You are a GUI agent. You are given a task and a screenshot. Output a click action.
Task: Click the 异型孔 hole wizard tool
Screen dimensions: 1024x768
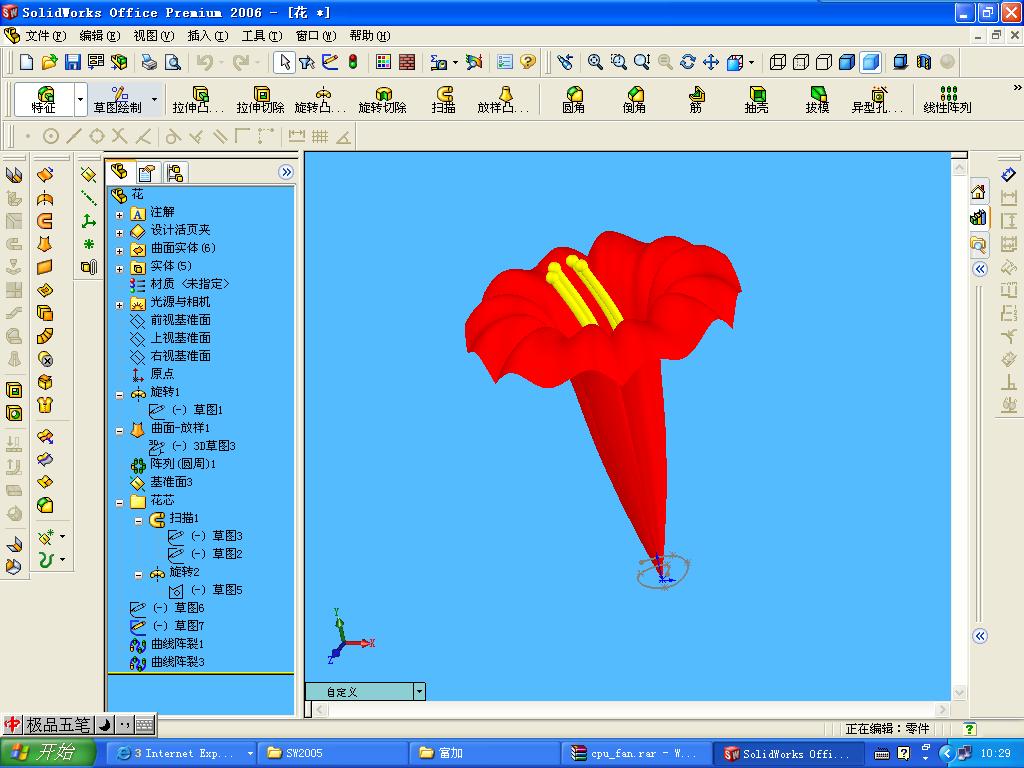tap(877, 100)
